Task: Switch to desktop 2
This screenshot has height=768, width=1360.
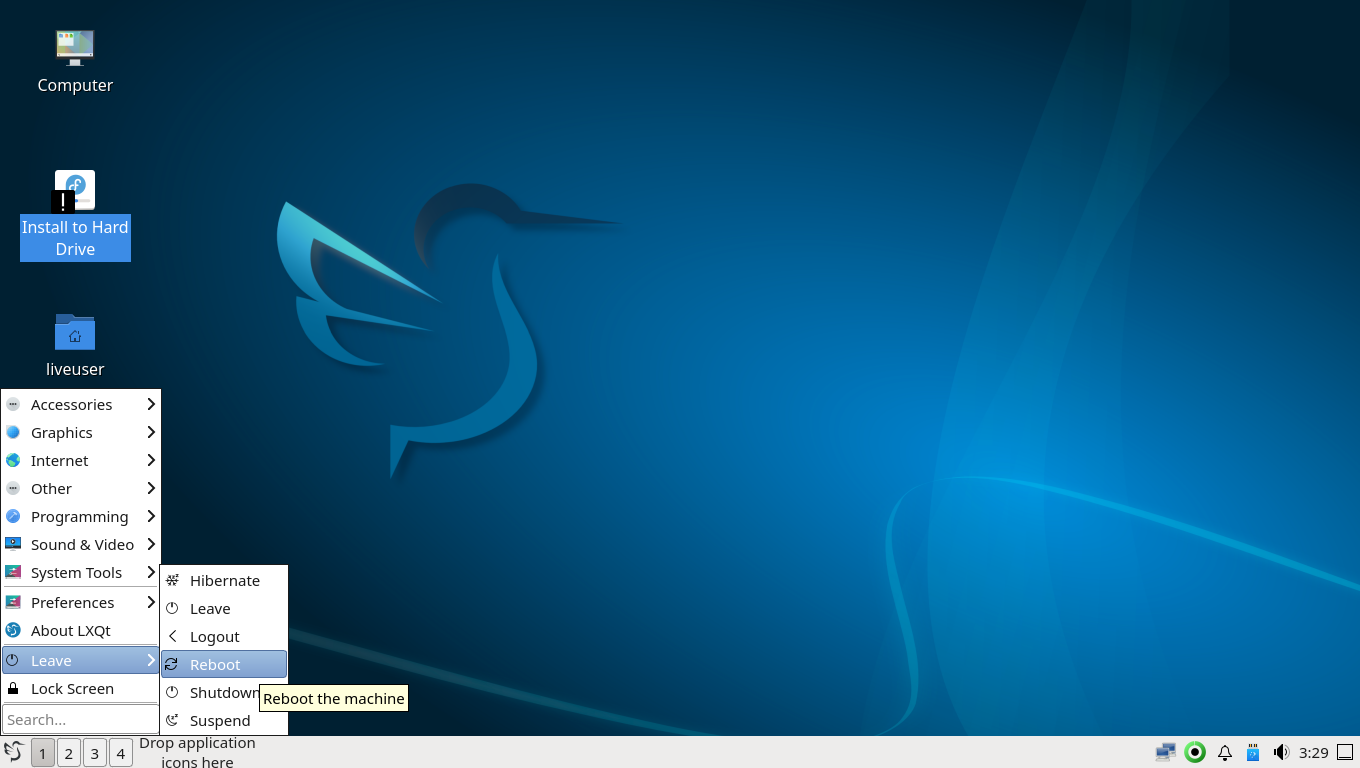Action: (69, 753)
